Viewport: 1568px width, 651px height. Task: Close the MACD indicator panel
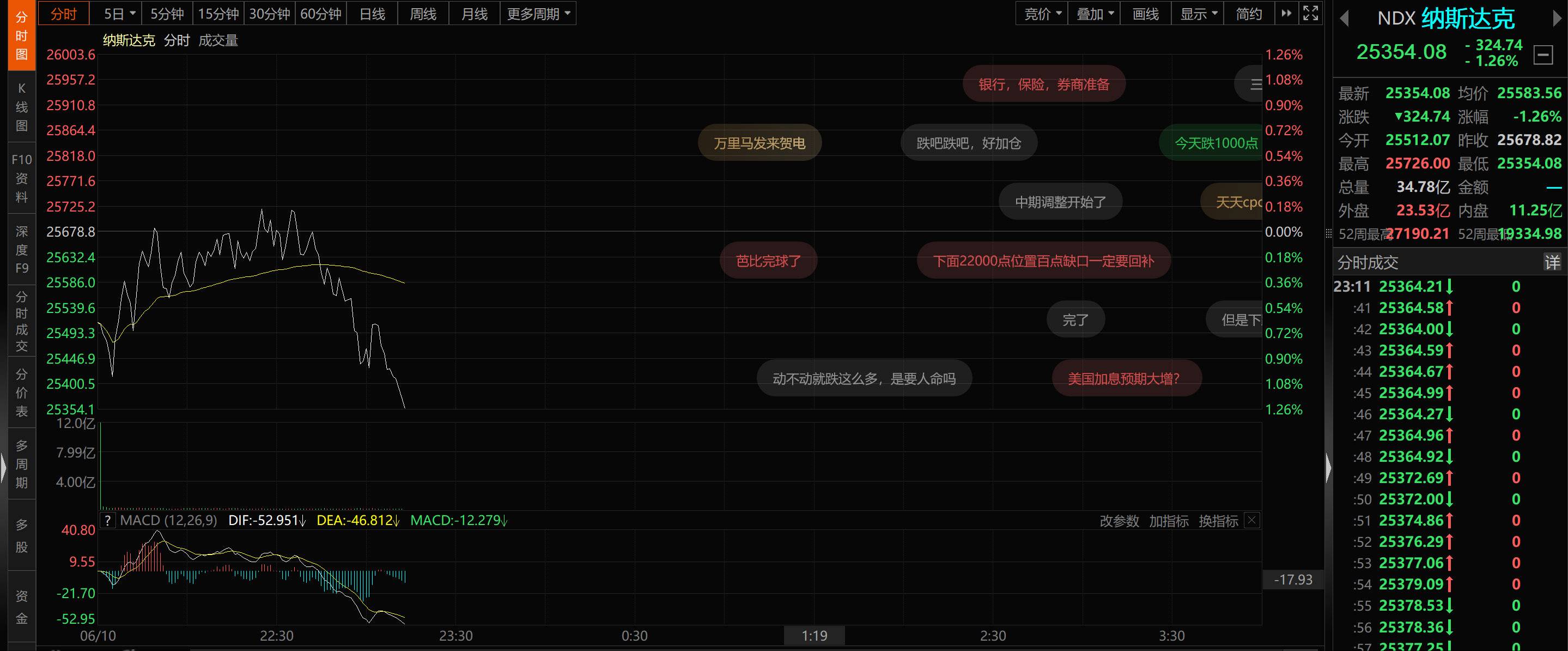point(1251,521)
